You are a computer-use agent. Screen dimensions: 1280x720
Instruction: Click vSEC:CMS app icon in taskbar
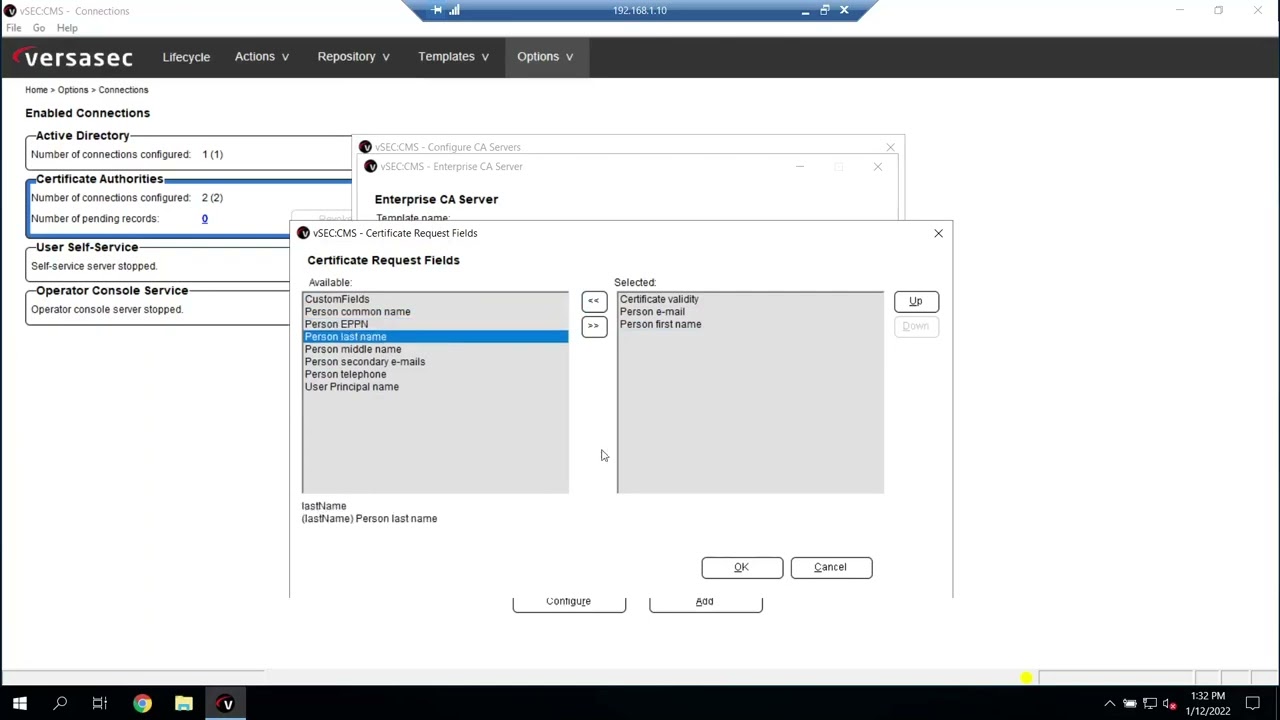coord(226,704)
